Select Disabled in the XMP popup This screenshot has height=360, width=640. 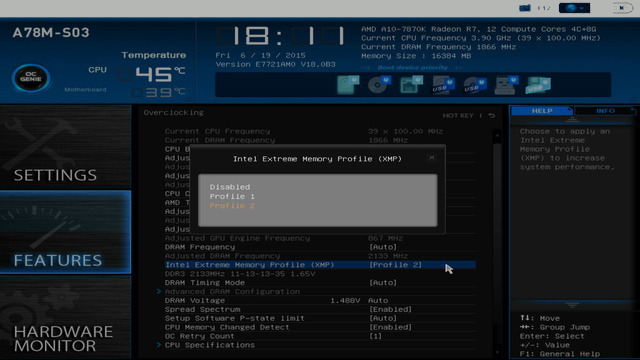pyautogui.click(x=230, y=187)
